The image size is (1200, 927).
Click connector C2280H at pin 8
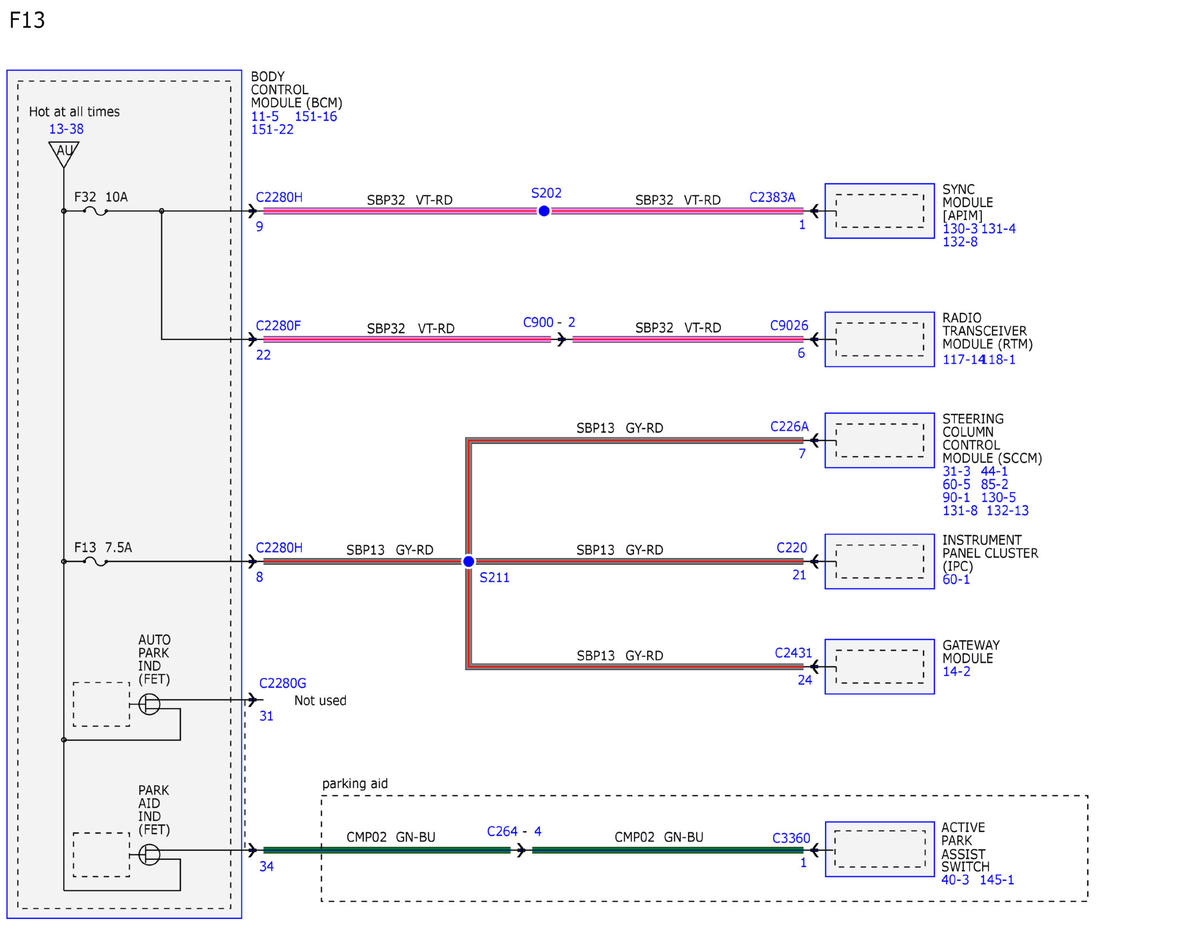coord(279,547)
